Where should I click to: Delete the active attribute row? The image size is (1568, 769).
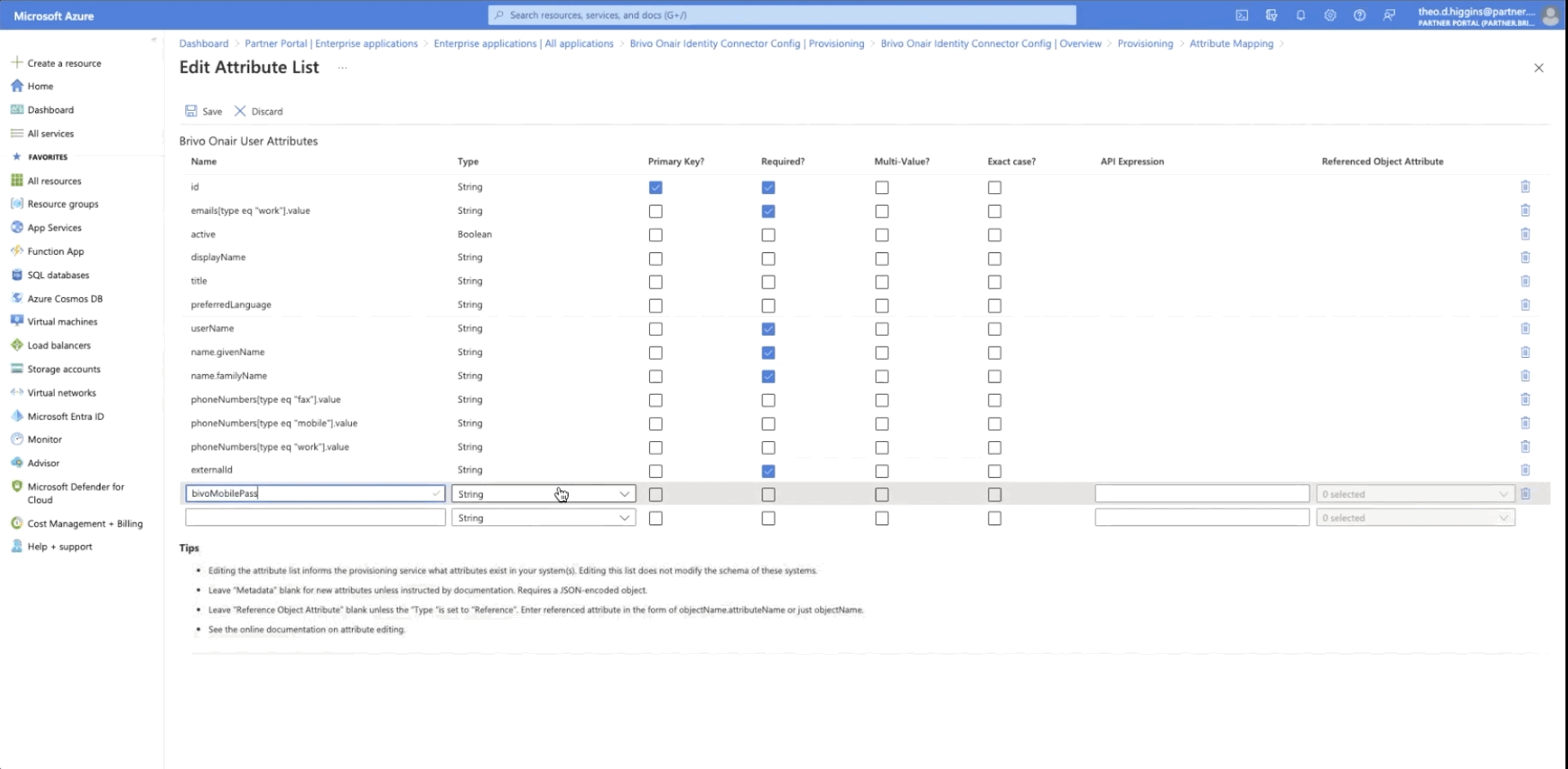tap(1525, 233)
